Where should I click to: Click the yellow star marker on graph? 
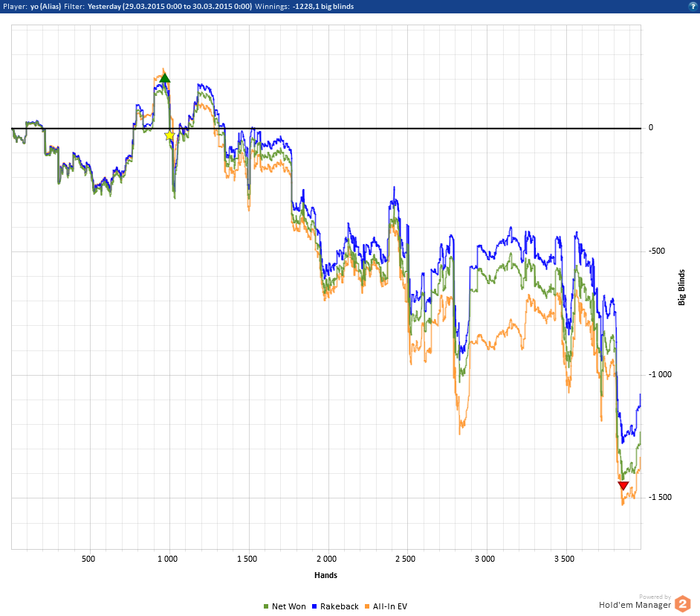coord(169,135)
